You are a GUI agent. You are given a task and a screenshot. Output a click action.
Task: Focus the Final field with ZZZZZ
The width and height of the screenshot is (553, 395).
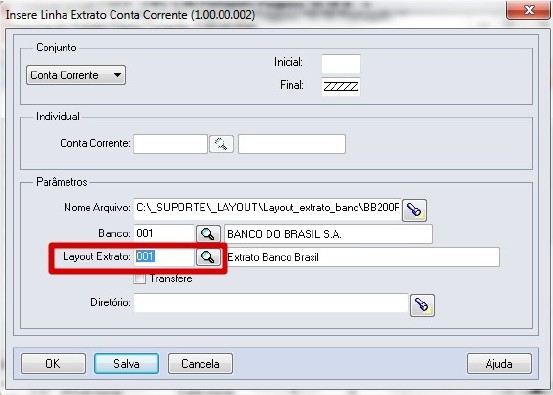341,86
